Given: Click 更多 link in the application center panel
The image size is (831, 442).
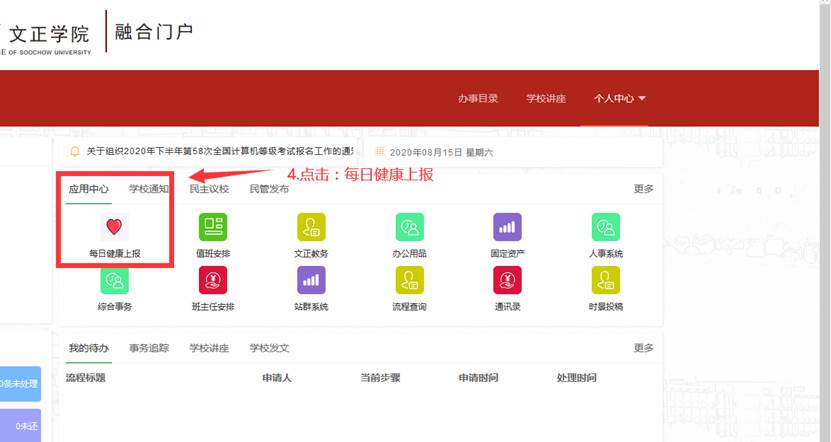Looking at the screenshot, I should (643, 188).
